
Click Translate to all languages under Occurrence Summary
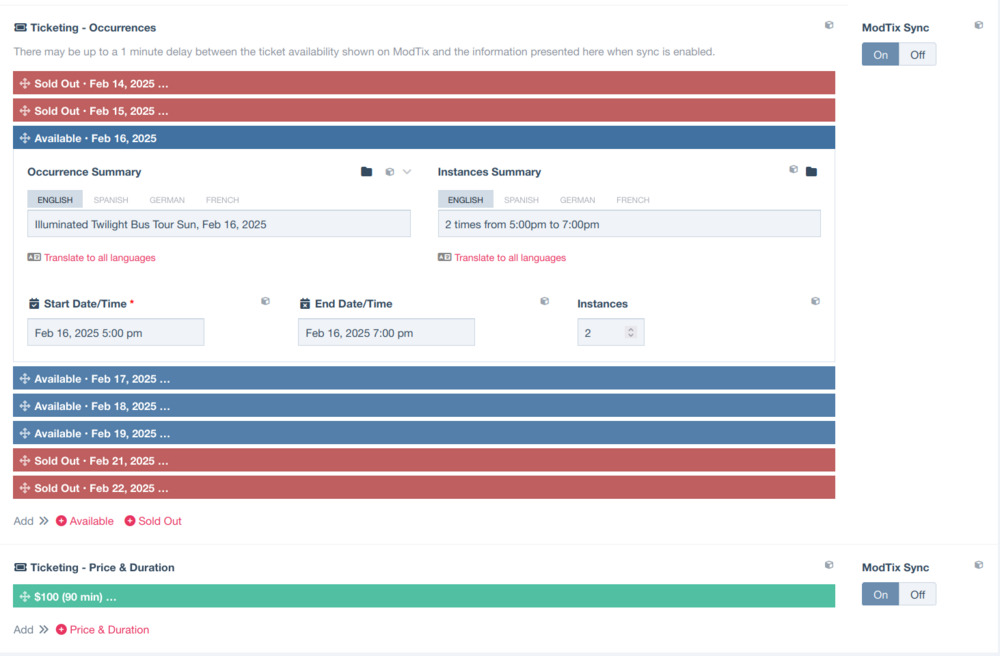[98, 258]
